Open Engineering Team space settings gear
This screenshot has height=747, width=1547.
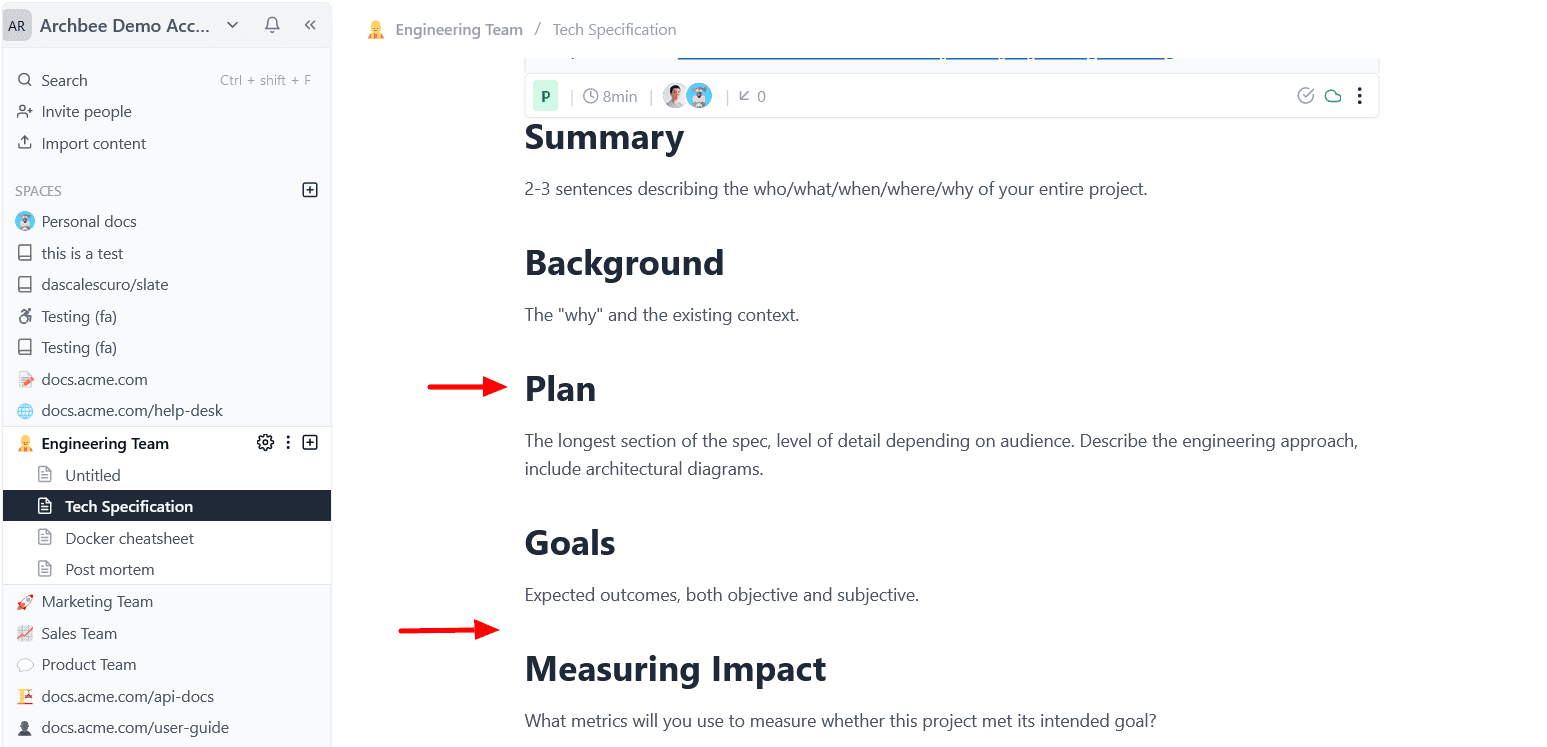(x=265, y=443)
